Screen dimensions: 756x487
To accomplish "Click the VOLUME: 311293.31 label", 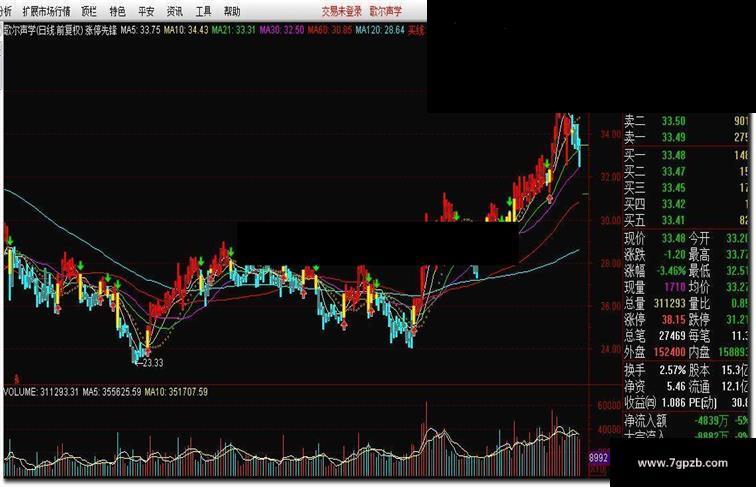I will pyautogui.click(x=41, y=392).
